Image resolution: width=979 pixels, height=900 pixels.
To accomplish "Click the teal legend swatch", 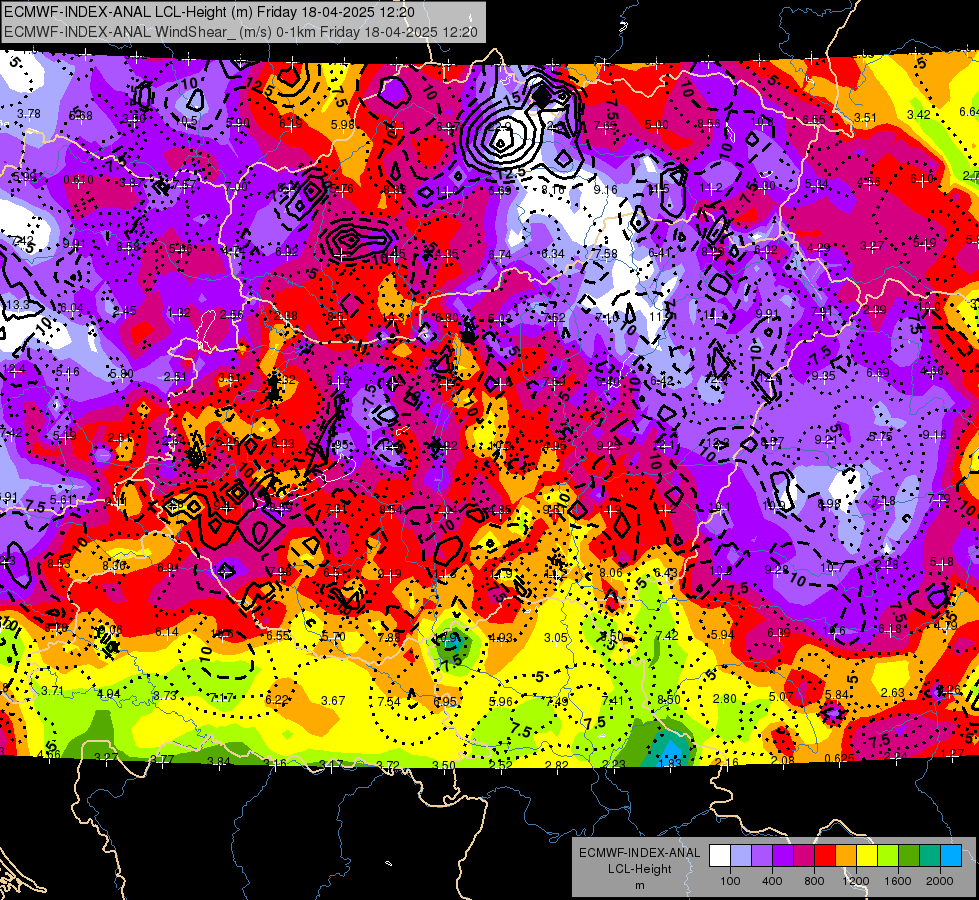I will coord(930,856).
